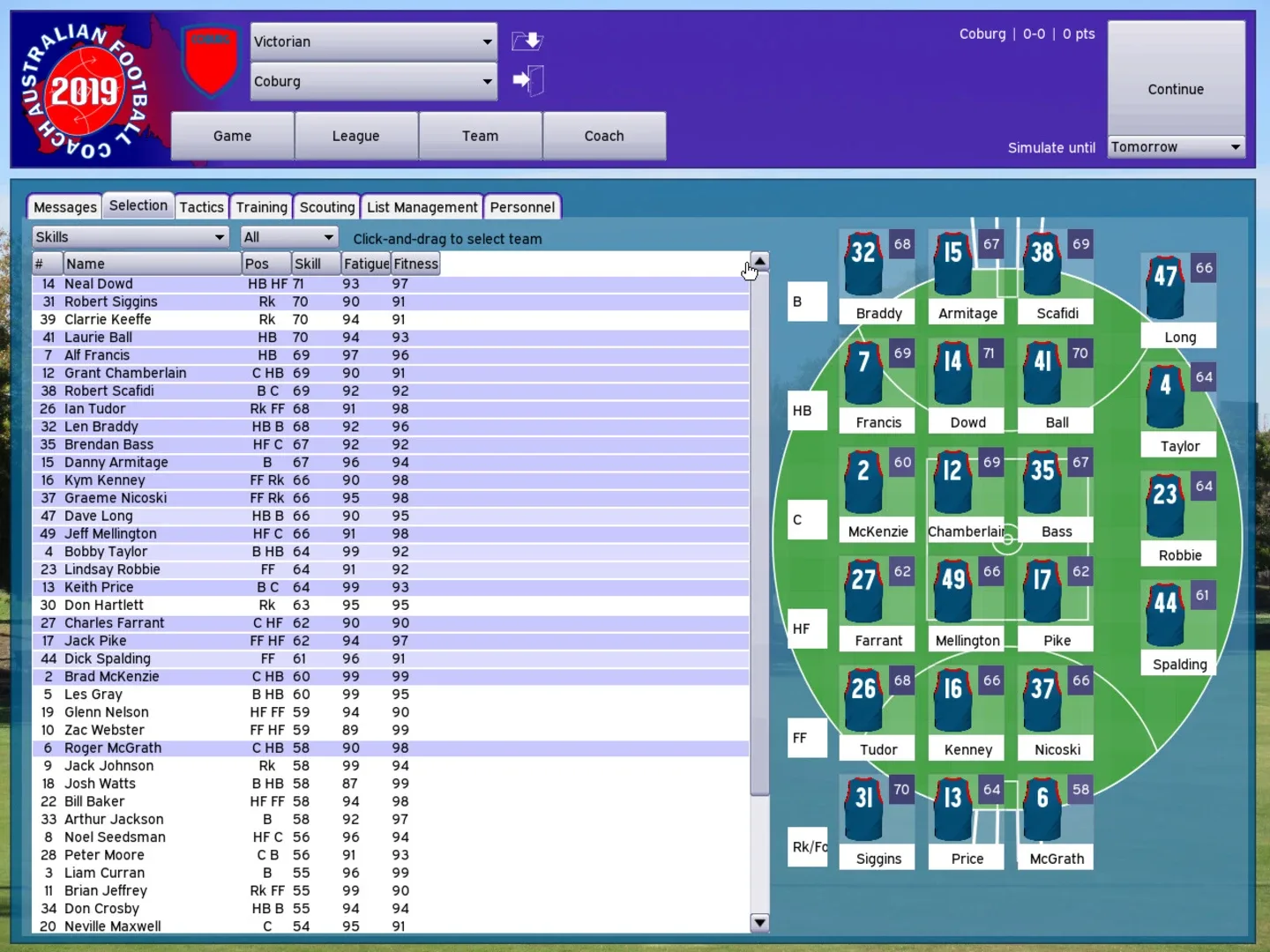
Task: Click Long's number 47 bench jersey
Action: (1165, 288)
